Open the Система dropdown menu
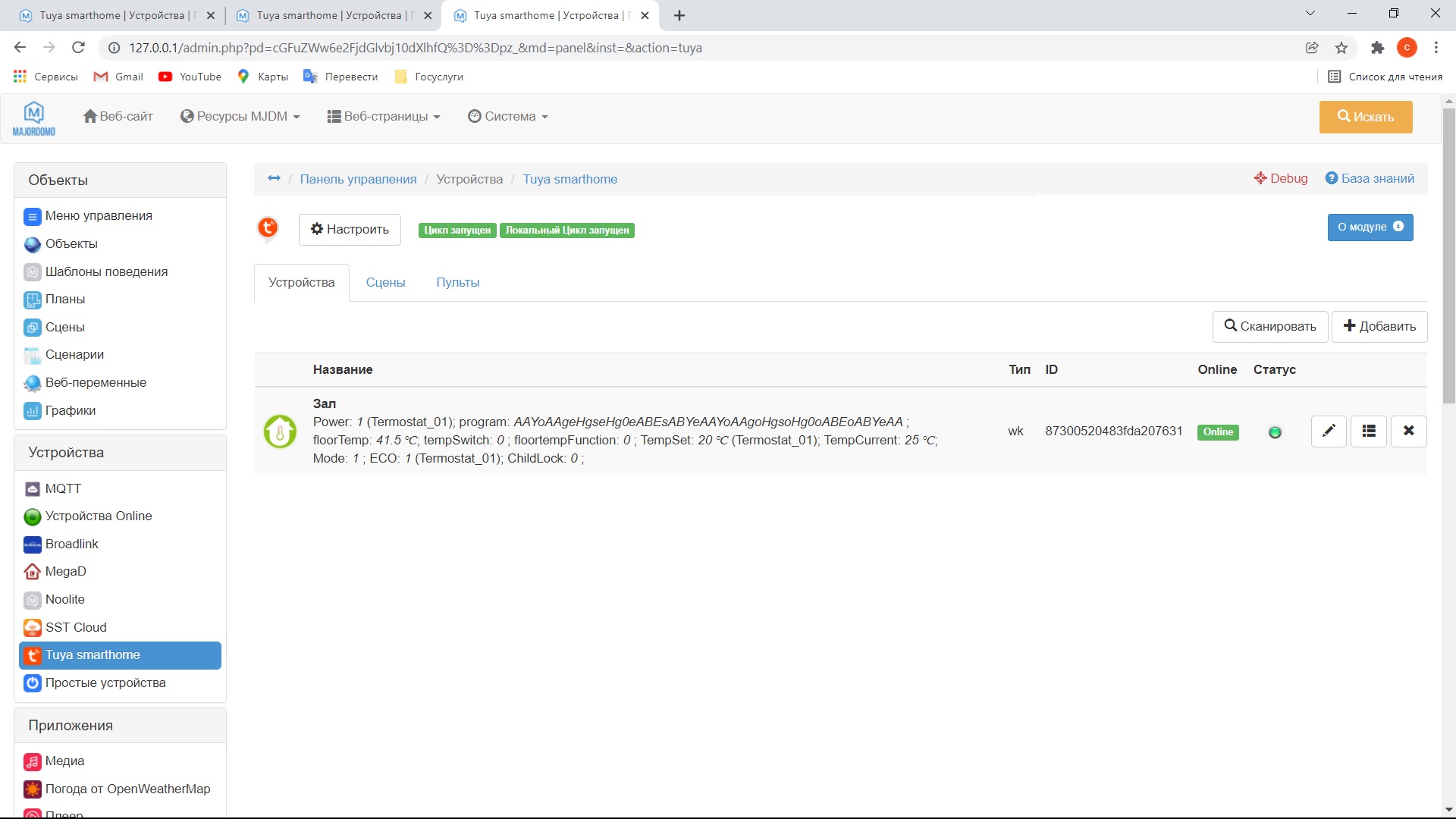 [x=508, y=116]
